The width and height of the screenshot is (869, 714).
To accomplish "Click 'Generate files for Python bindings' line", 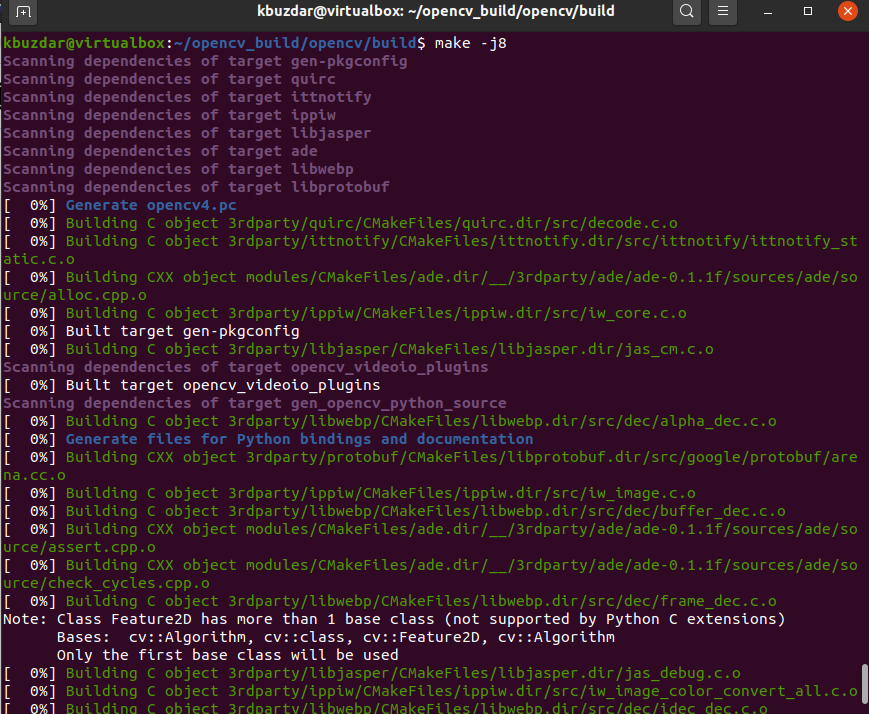I will click(x=299, y=439).
